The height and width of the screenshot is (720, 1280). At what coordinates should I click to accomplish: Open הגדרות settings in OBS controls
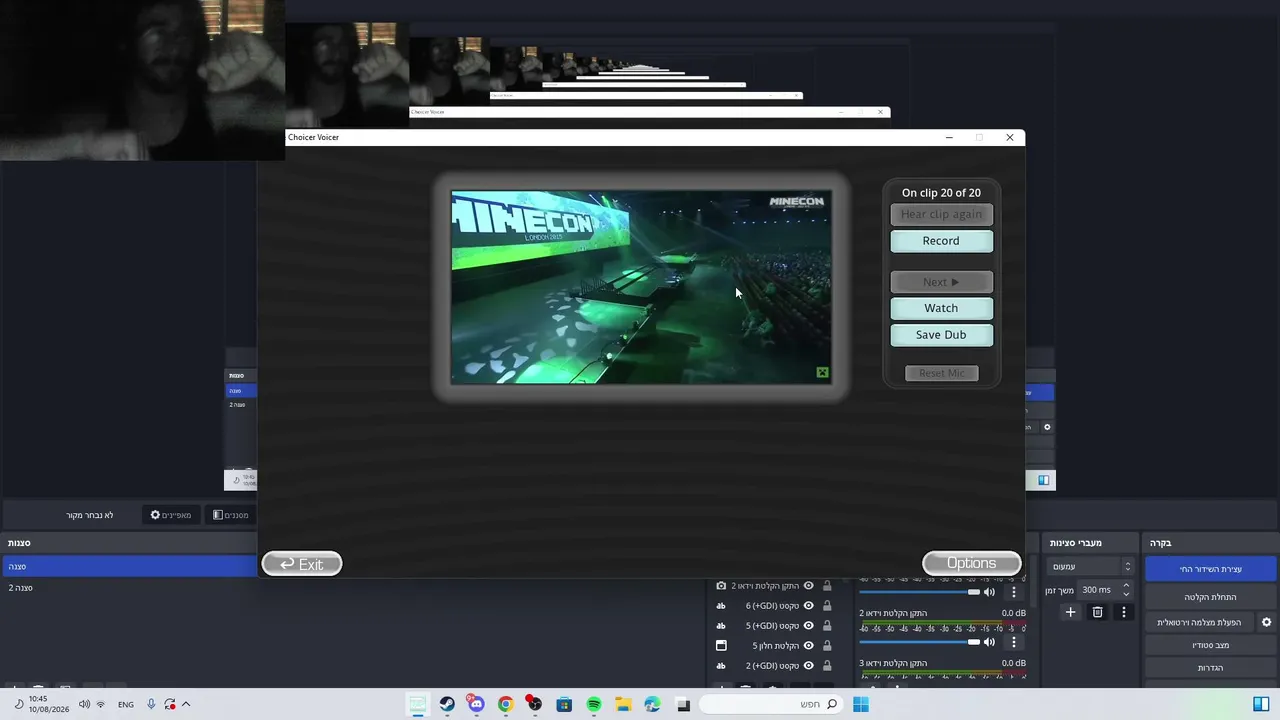click(x=1211, y=668)
